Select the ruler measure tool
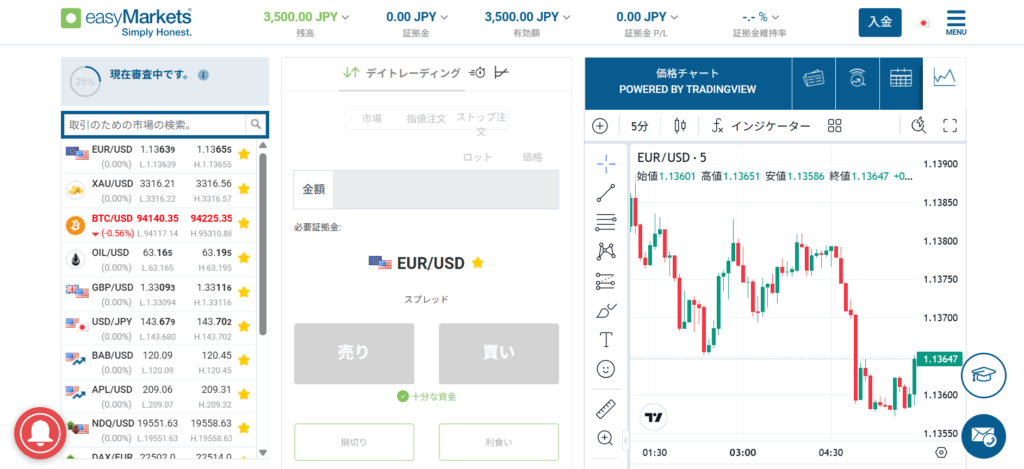 pos(605,409)
